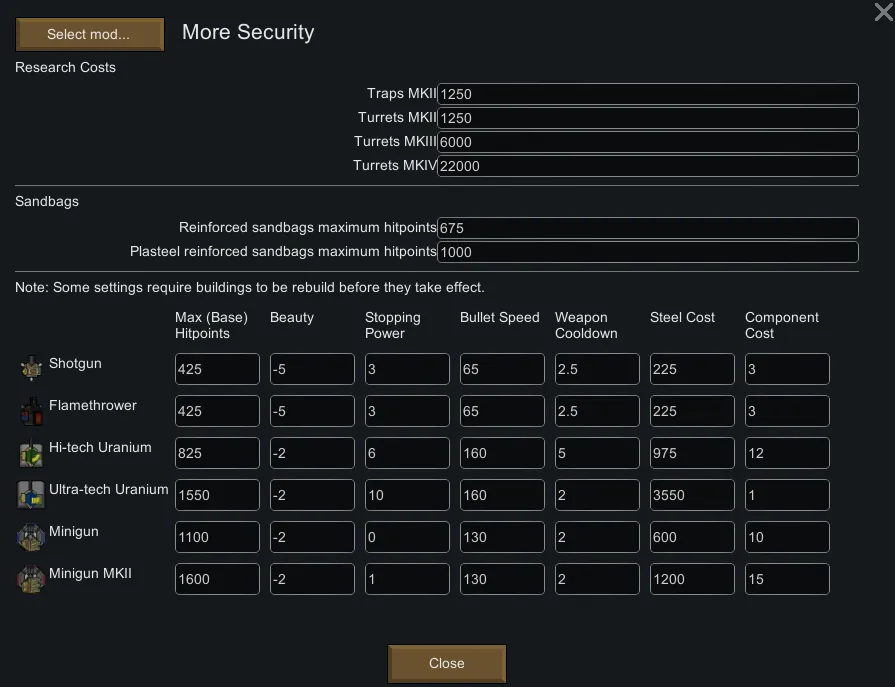
Task: Edit reinforced sandbags maximum hitpoints field
Action: coord(647,228)
